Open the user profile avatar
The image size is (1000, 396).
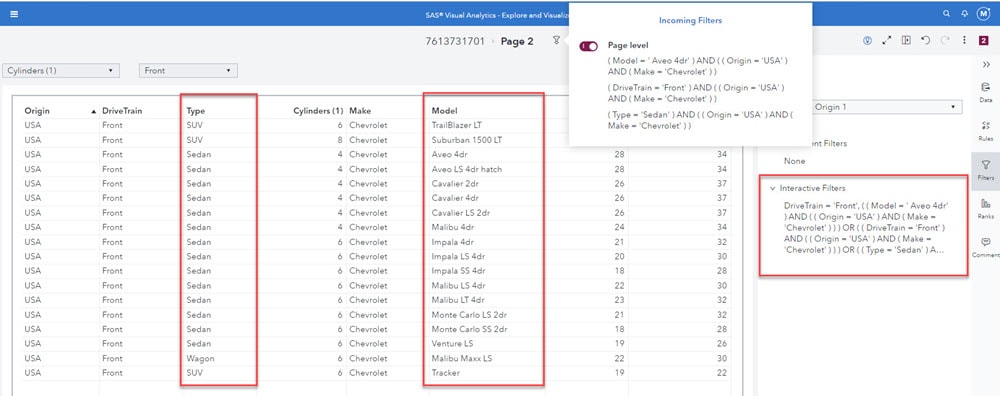coord(983,13)
